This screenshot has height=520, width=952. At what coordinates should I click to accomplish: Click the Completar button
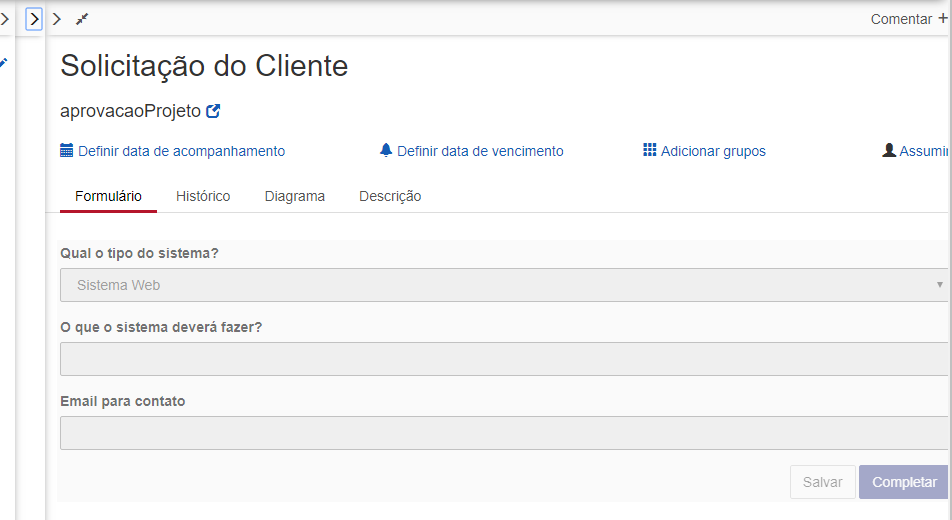coord(903,482)
